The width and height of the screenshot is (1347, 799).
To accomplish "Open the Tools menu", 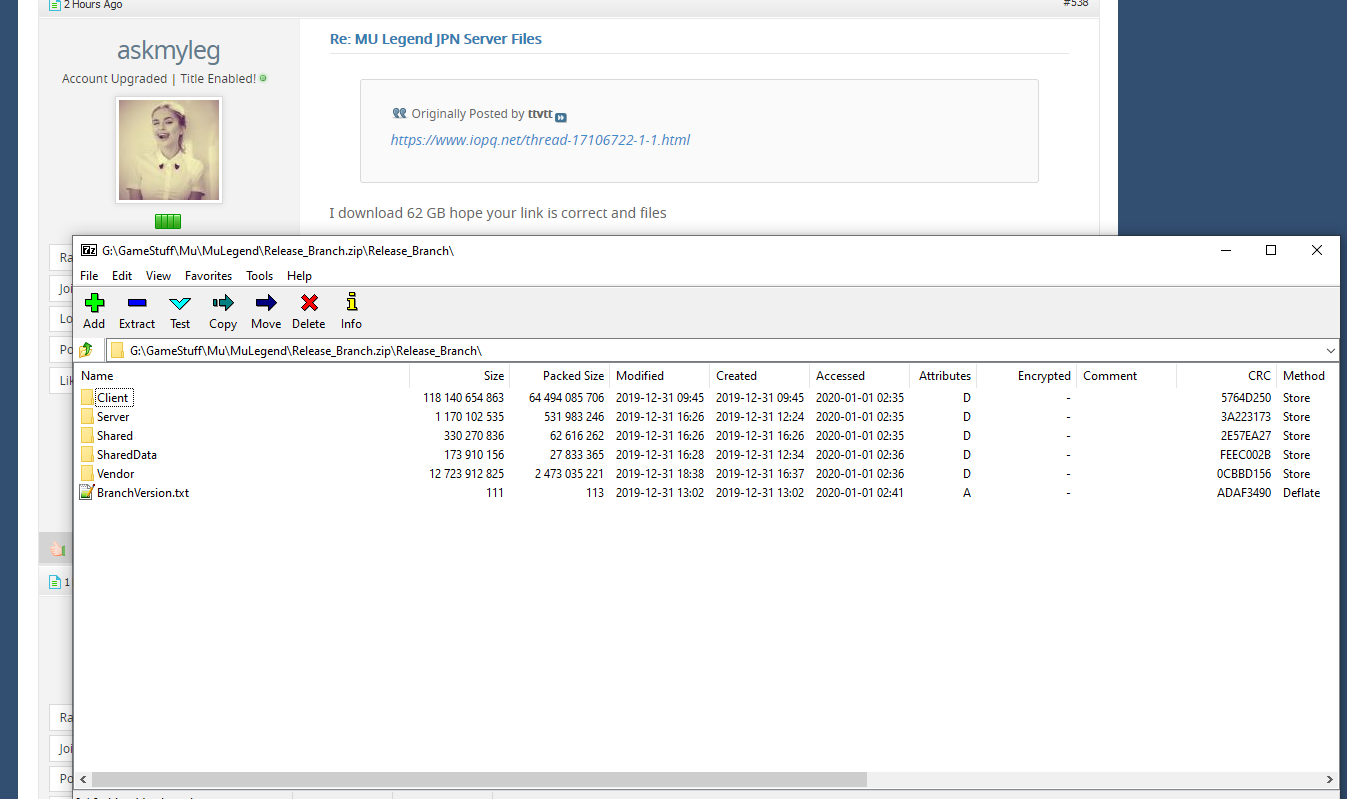I will coord(260,276).
